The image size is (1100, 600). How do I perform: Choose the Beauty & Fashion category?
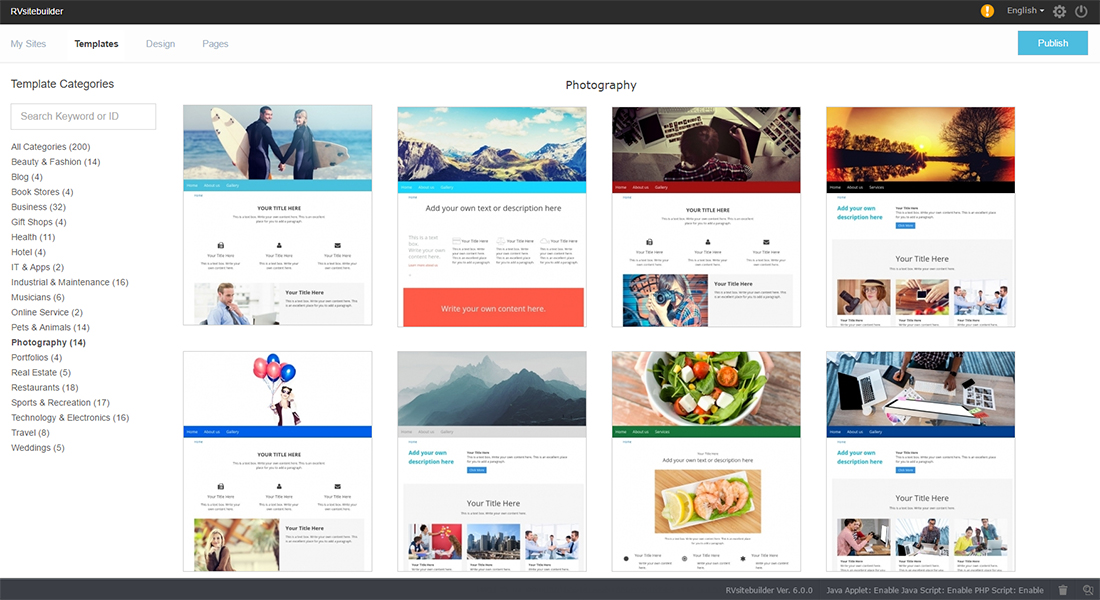coord(55,162)
